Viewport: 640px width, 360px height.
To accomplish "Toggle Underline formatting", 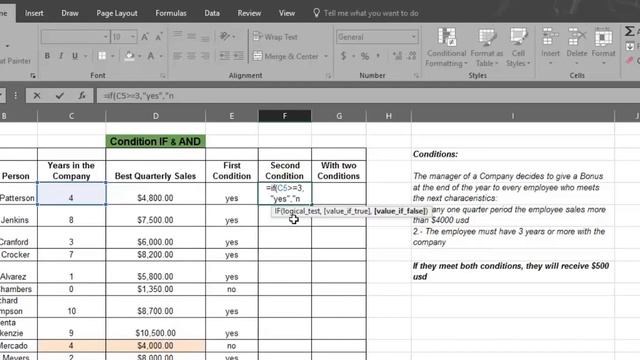I will [x=75, y=56].
